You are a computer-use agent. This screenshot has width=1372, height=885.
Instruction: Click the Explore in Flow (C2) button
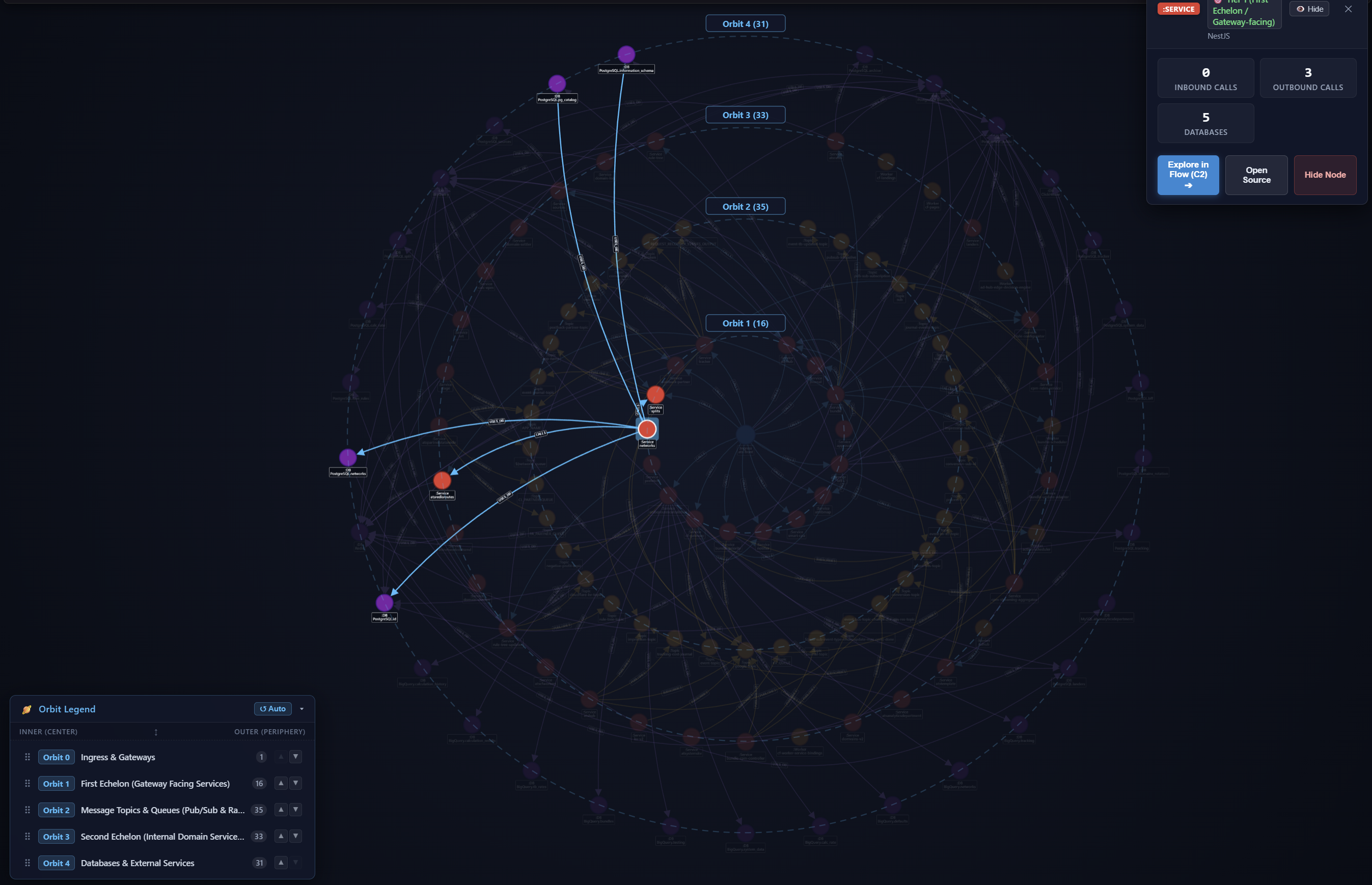click(x=1188, y=175)
